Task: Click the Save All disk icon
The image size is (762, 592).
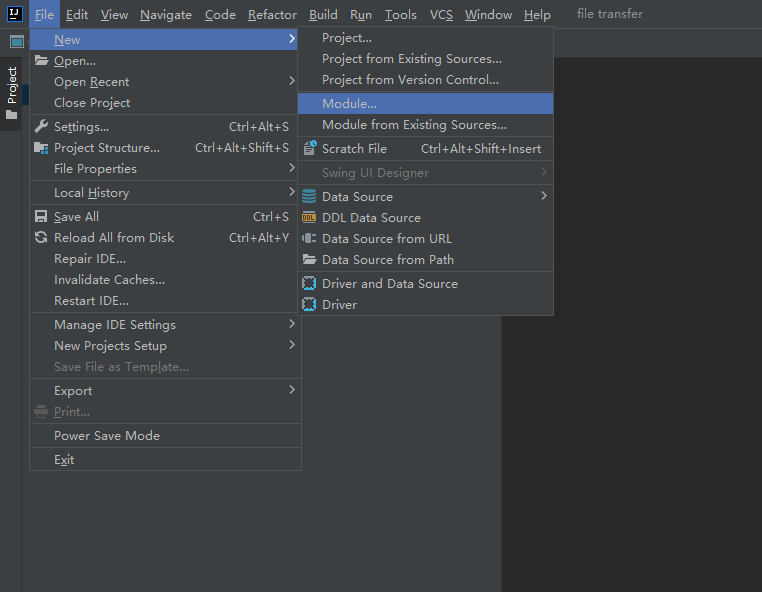Action: point(41,217)
